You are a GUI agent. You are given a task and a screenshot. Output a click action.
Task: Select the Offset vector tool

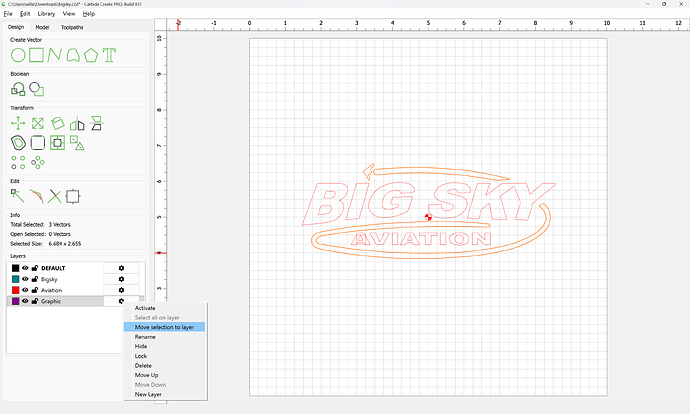[x=18, y=143]
